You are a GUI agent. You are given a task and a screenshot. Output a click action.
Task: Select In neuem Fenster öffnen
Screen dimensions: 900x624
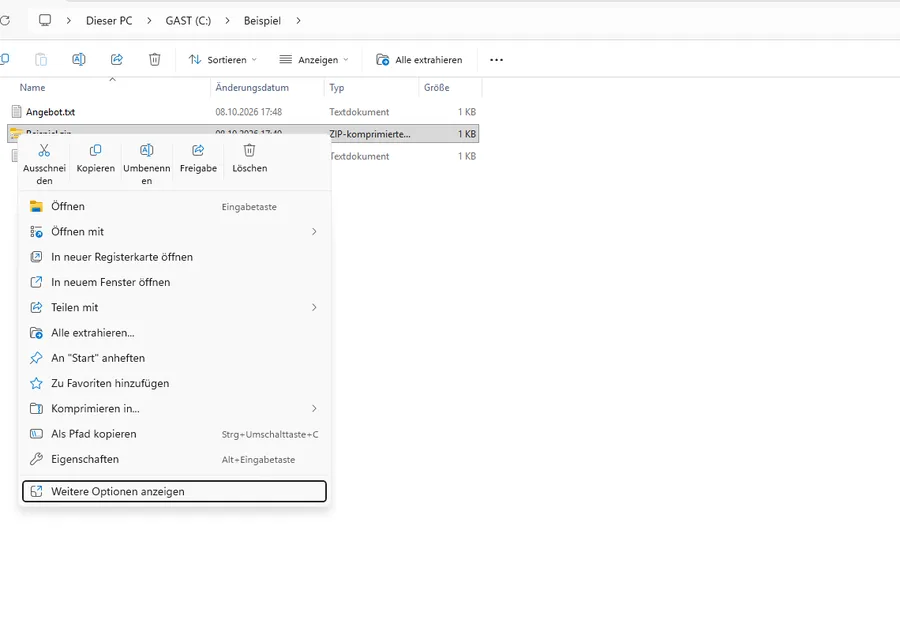pyautogui.click(x=174, y=282)
